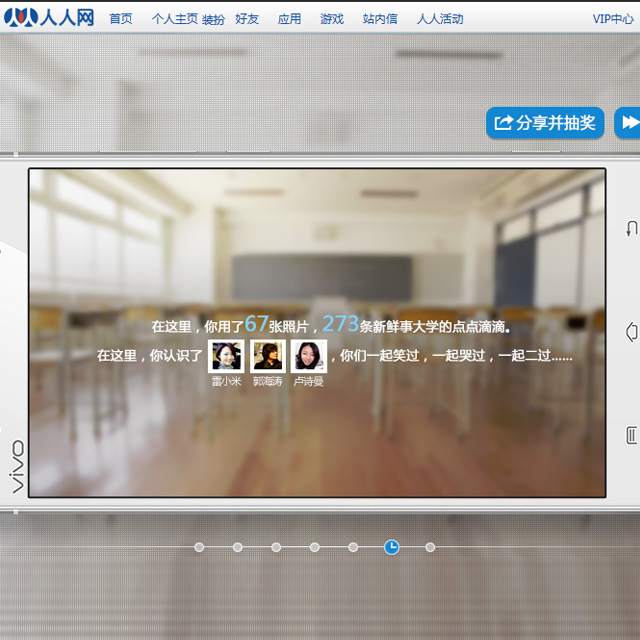Image resolution: width=640 pixels, height=640 pixels.
Task: Open the 首页 home menu item
Action: 121,19
